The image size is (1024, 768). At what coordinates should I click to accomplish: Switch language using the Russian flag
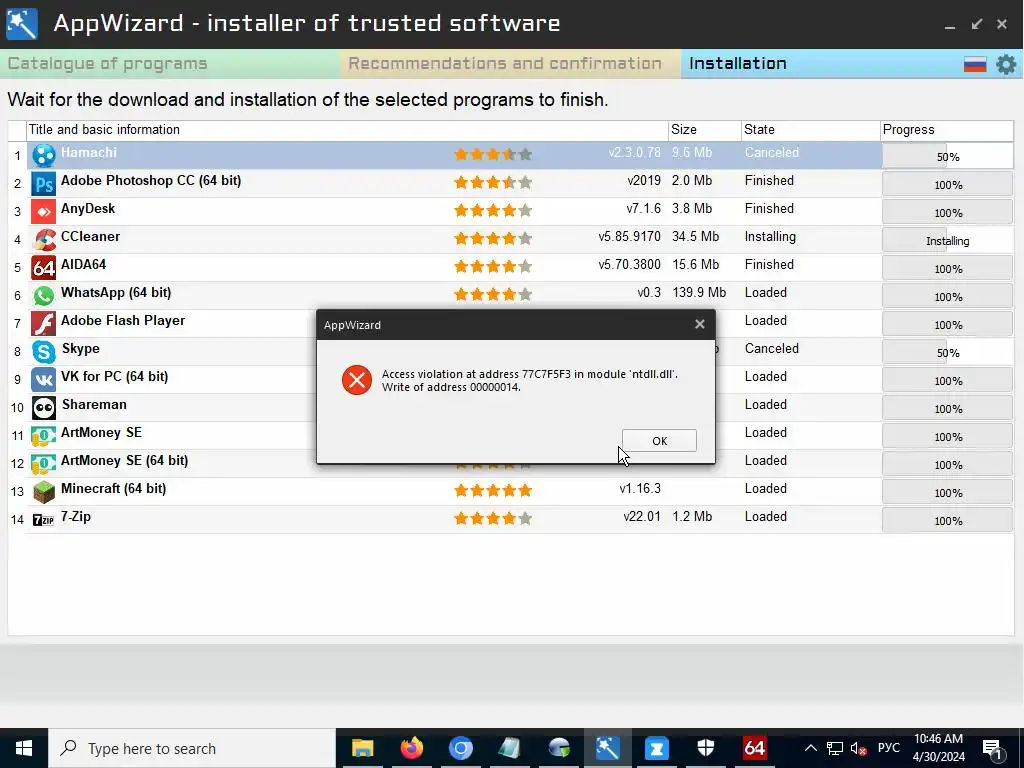(x=975, y=64)
